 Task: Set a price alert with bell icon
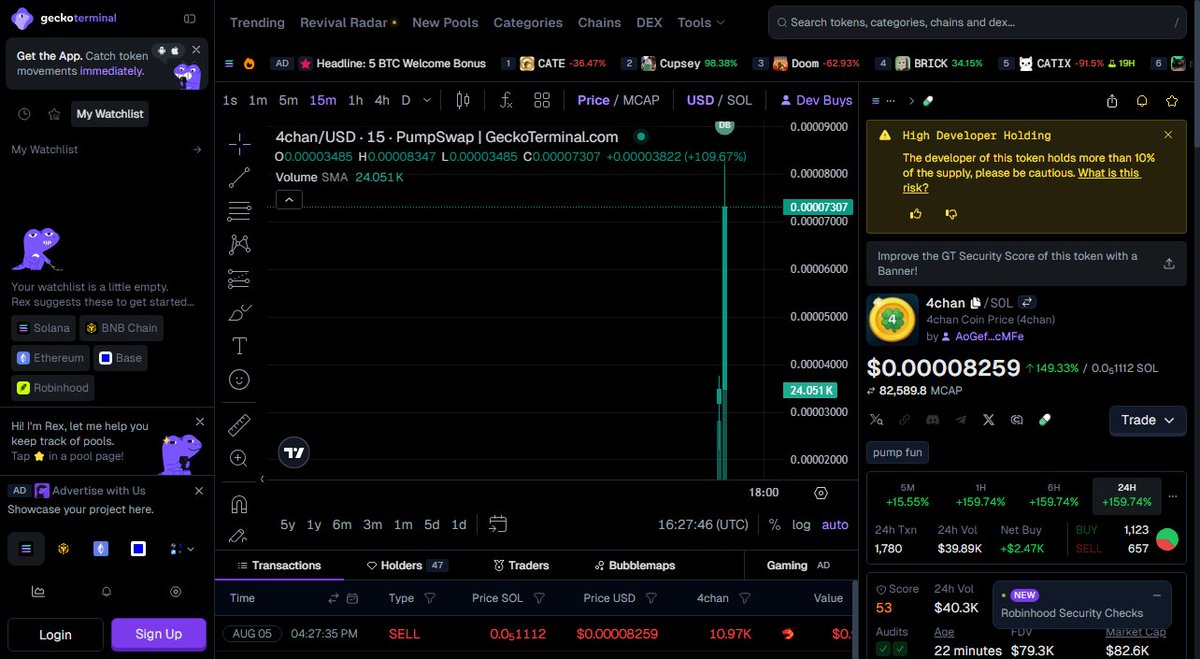coord(1142,101)
